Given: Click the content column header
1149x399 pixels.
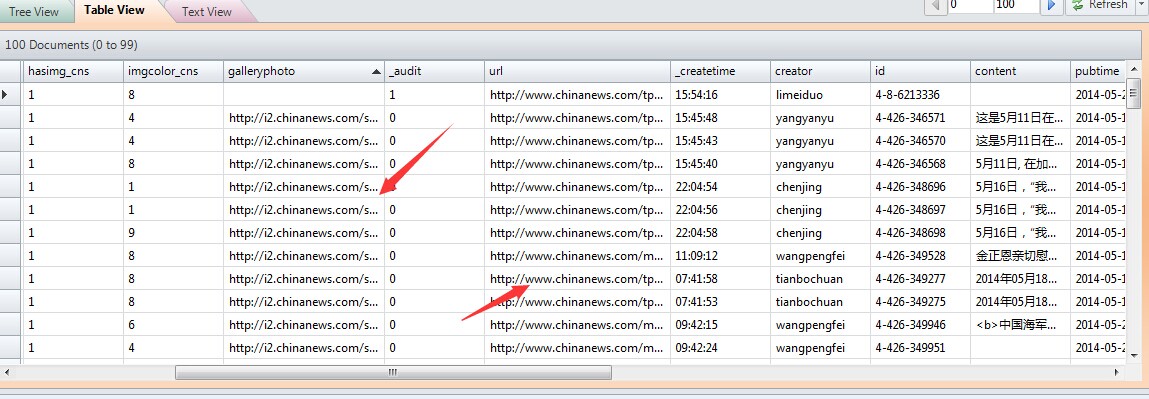Looking at the screenshot, I should (1020, 71).
